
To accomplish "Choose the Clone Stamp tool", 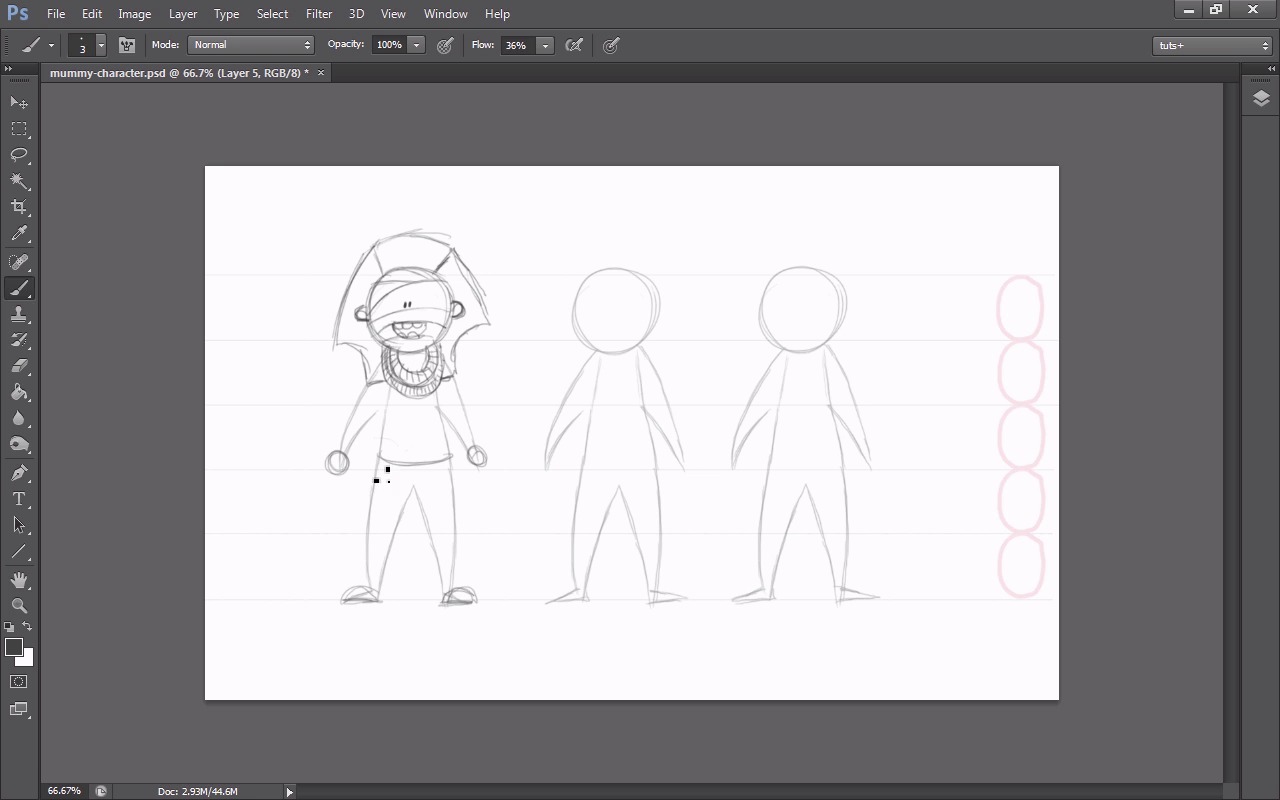I will coord(19,314).
